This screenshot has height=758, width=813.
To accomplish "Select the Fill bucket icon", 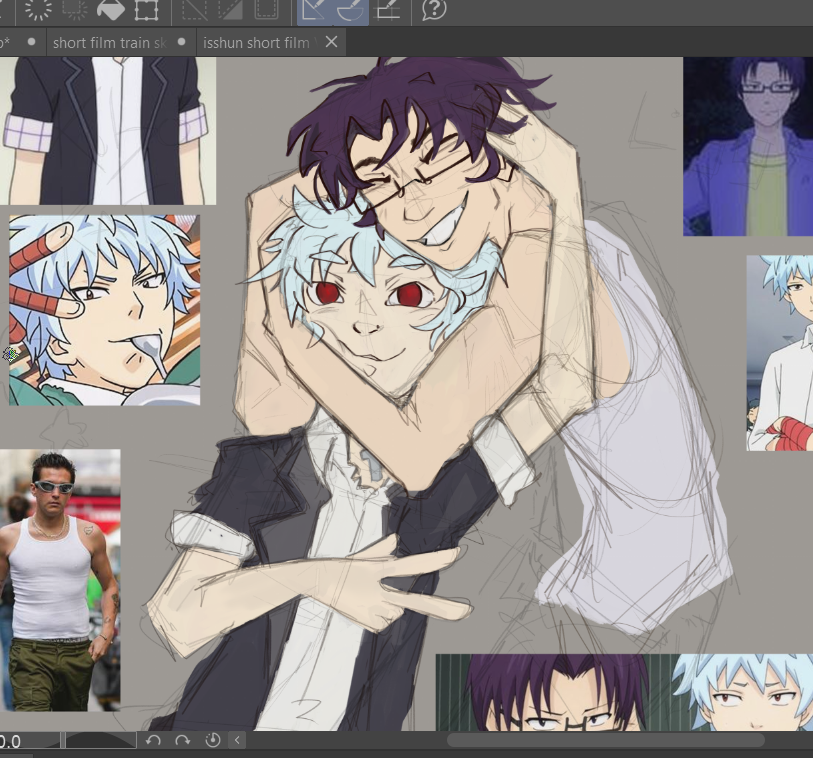I will tap(110, 9).
